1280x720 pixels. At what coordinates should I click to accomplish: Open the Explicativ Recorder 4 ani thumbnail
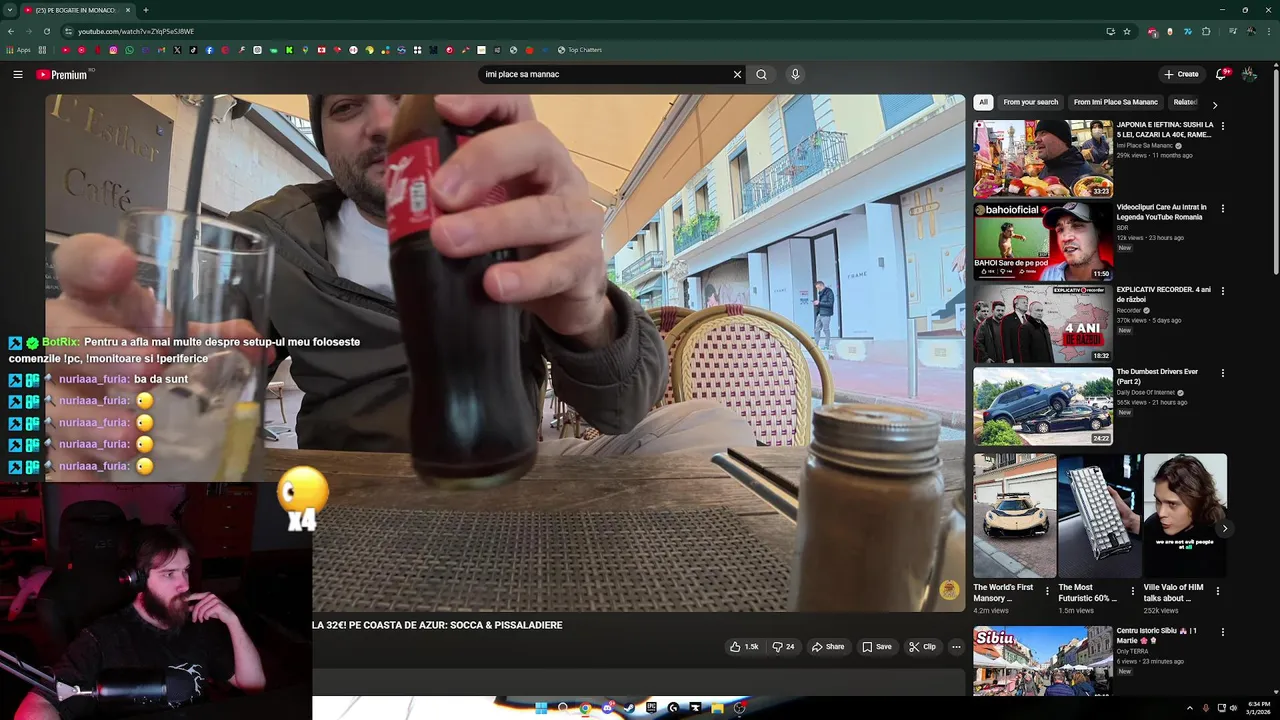(x=1043, y=323)
